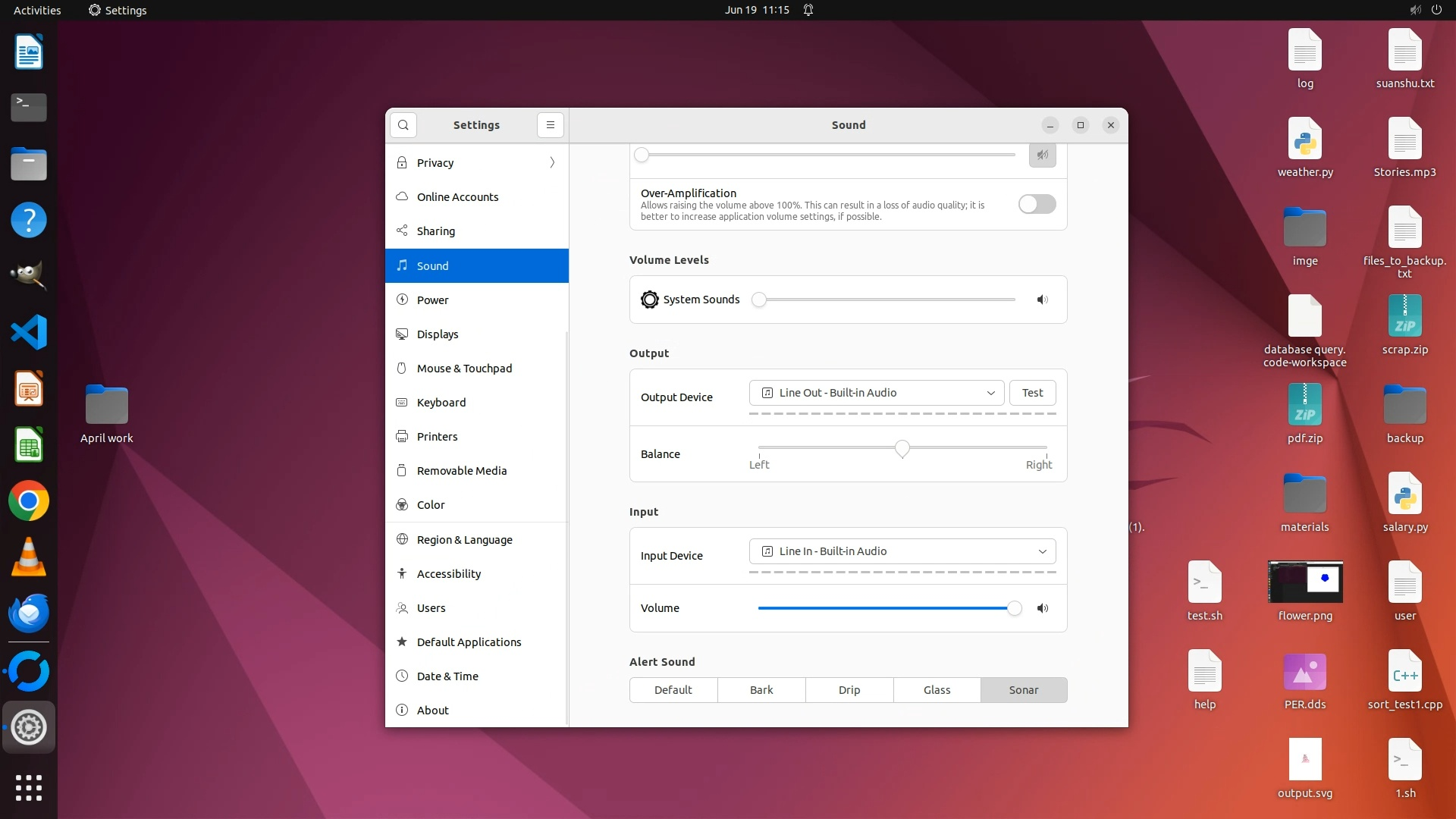Go to Displays in the sidebar
This screenshot has height=819, width=1456.
click(438, 334)
